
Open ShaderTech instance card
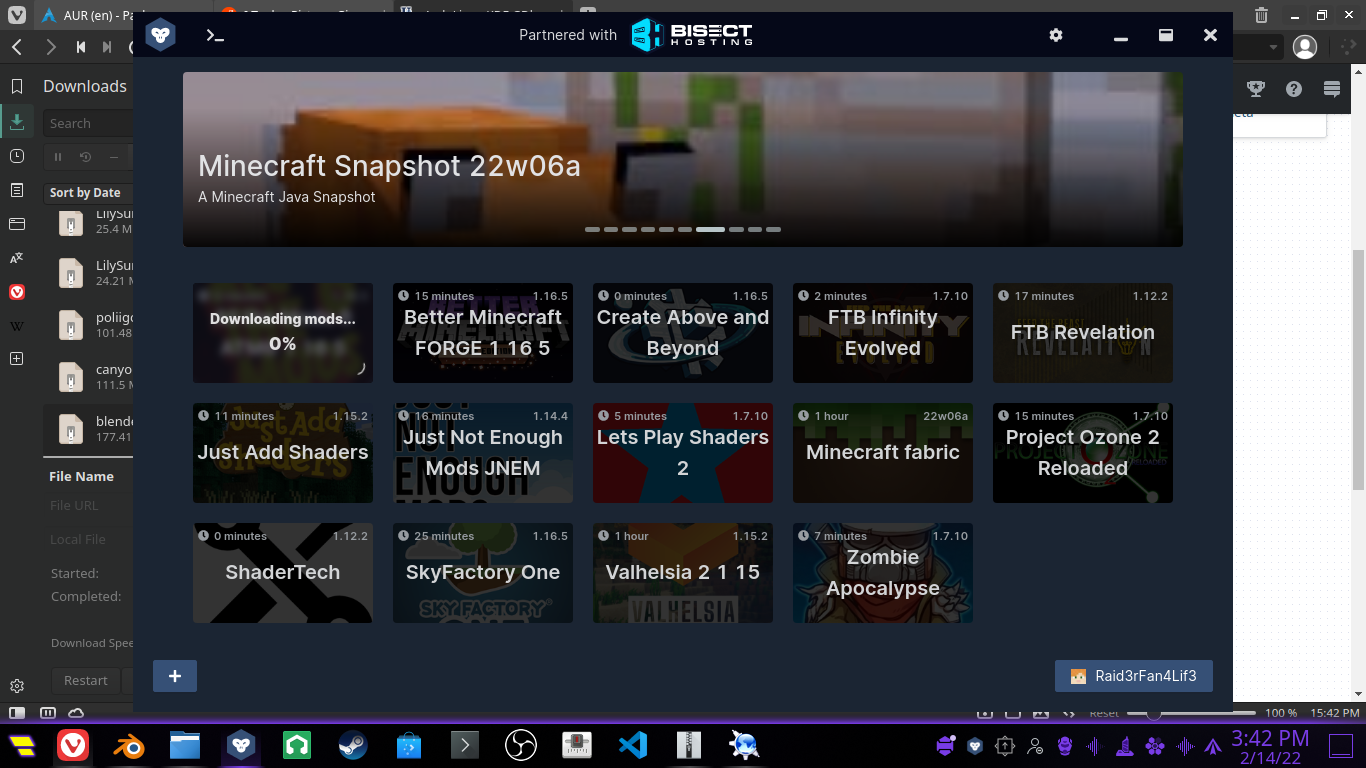[x=283, y=573]
